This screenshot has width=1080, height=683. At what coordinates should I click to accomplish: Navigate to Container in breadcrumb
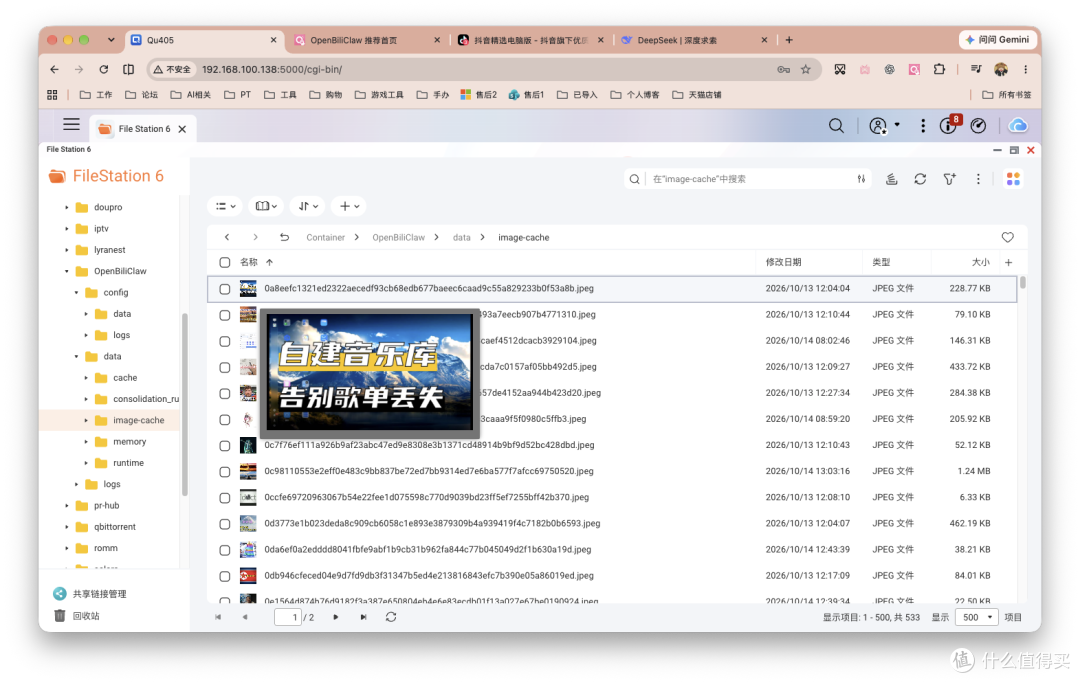(x=325, y=238)
